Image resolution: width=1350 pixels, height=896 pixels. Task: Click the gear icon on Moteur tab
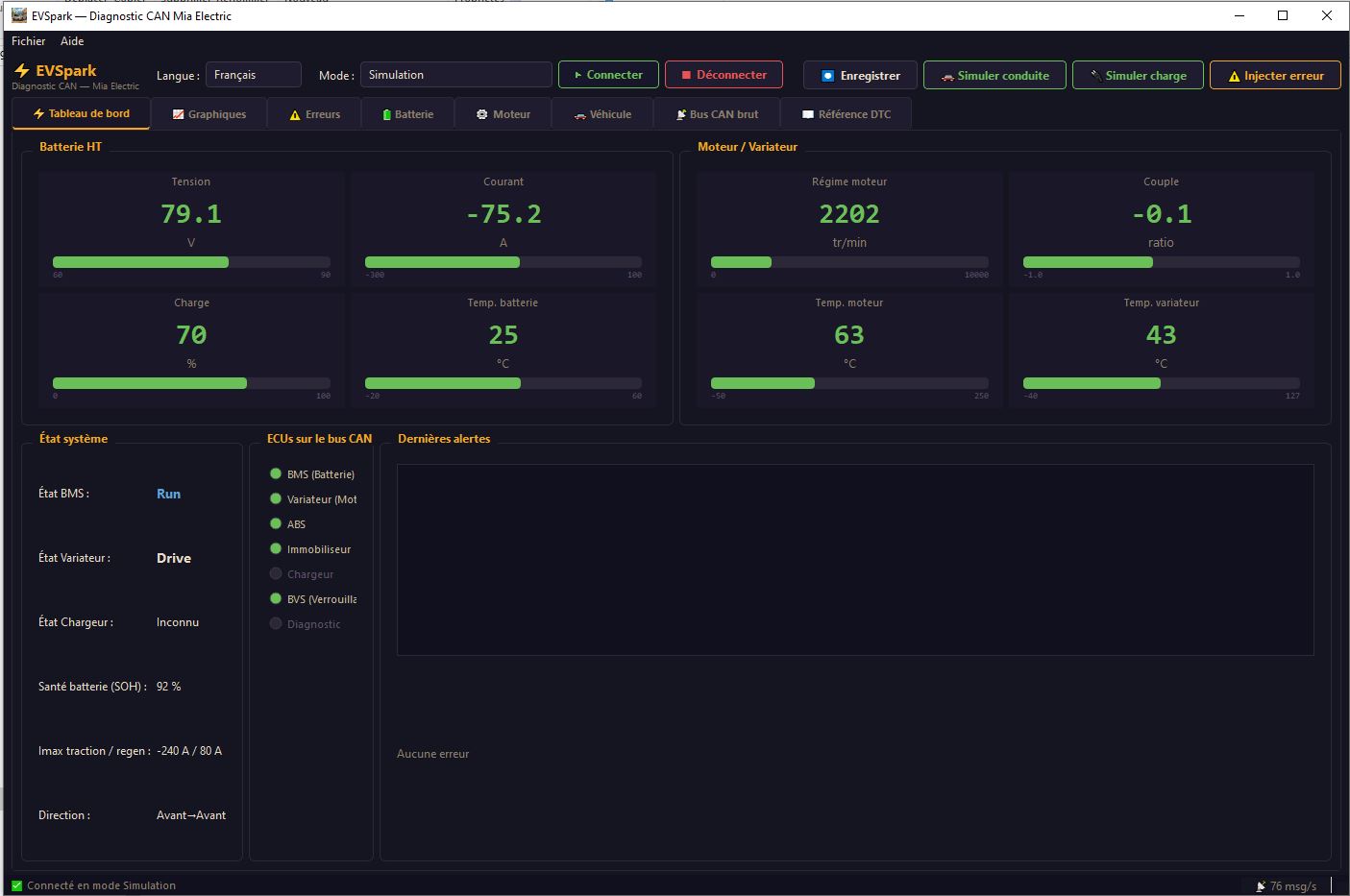tap(482, 114)
